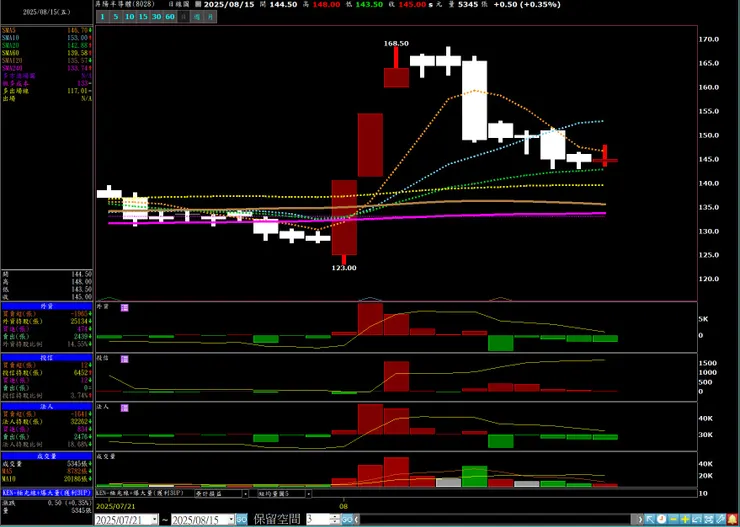Click GO button next to 保留空間 field
This screenshot has width=740, height=527.
point(347,519)
